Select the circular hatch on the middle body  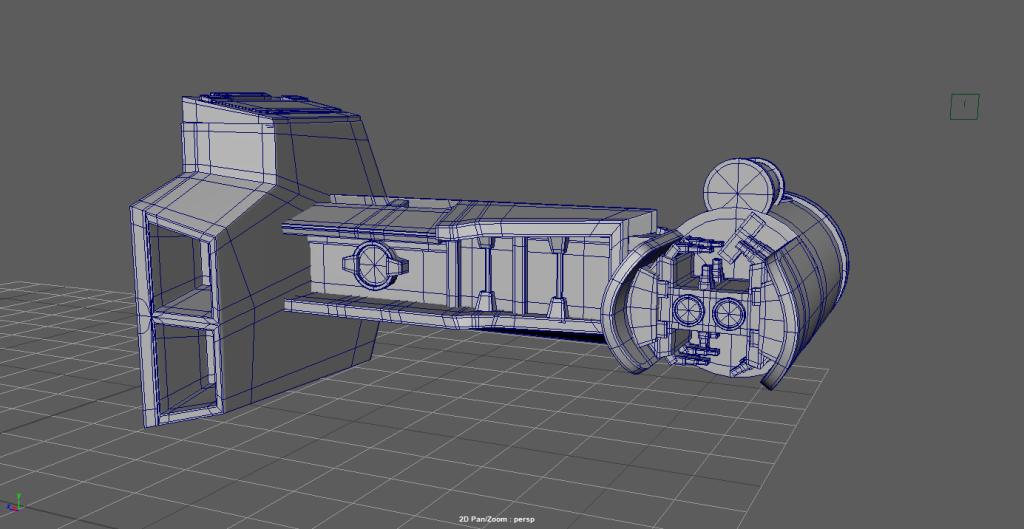376,264
